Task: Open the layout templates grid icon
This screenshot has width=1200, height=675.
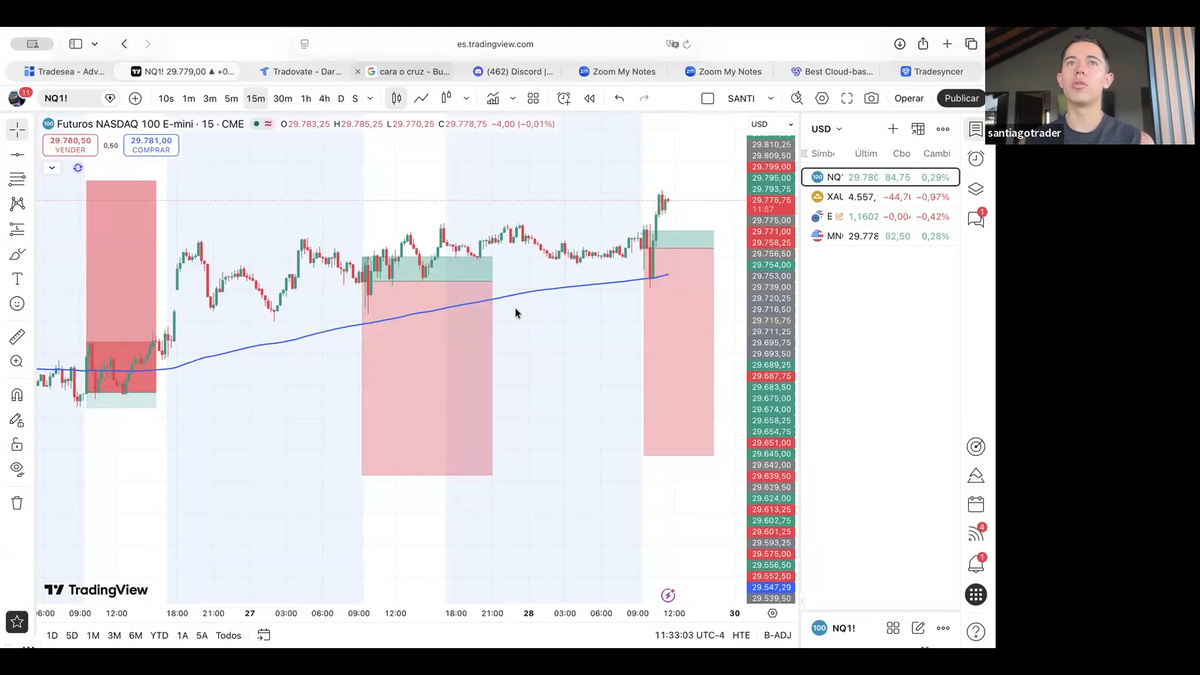Action: (x=533, y=98)
